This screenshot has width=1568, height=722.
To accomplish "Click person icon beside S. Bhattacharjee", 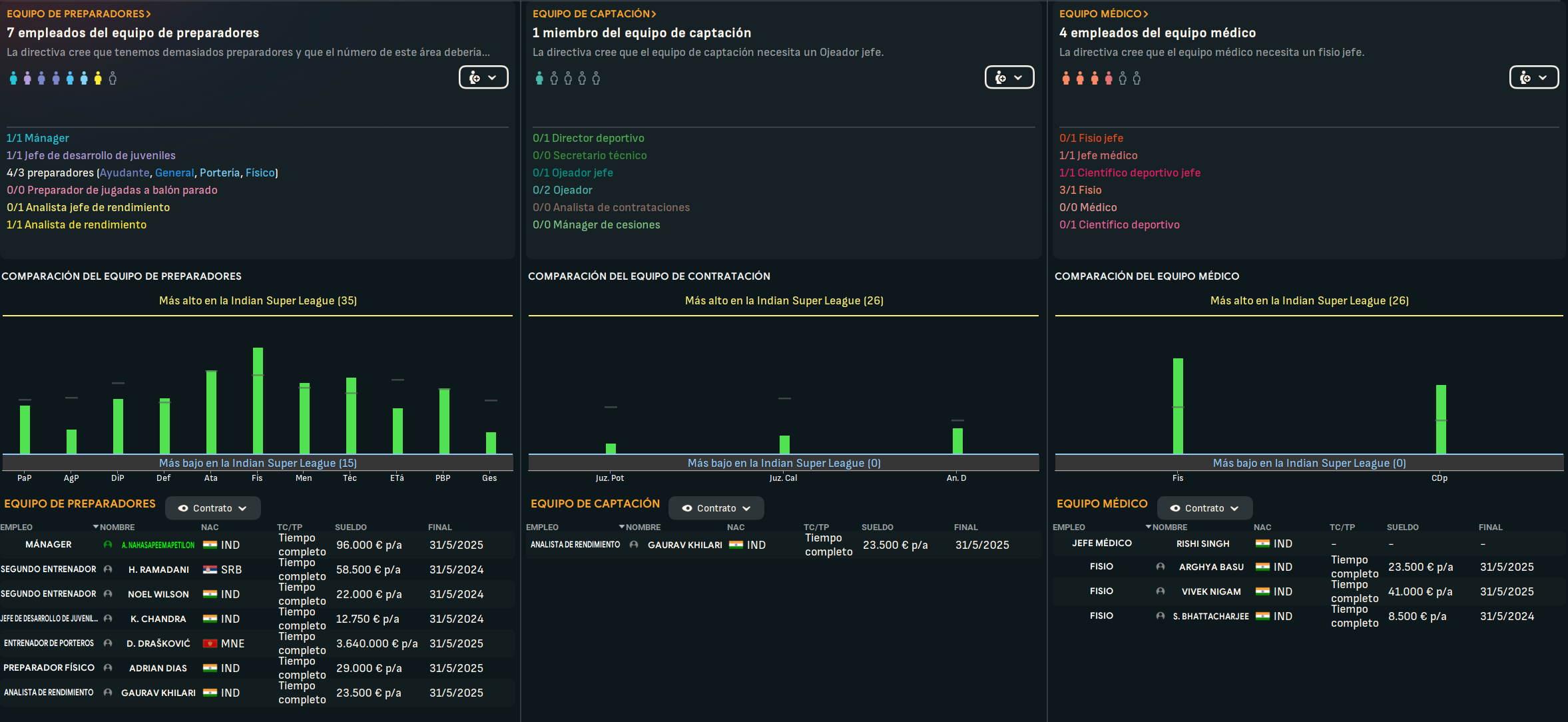I will tap(1161, 616).
